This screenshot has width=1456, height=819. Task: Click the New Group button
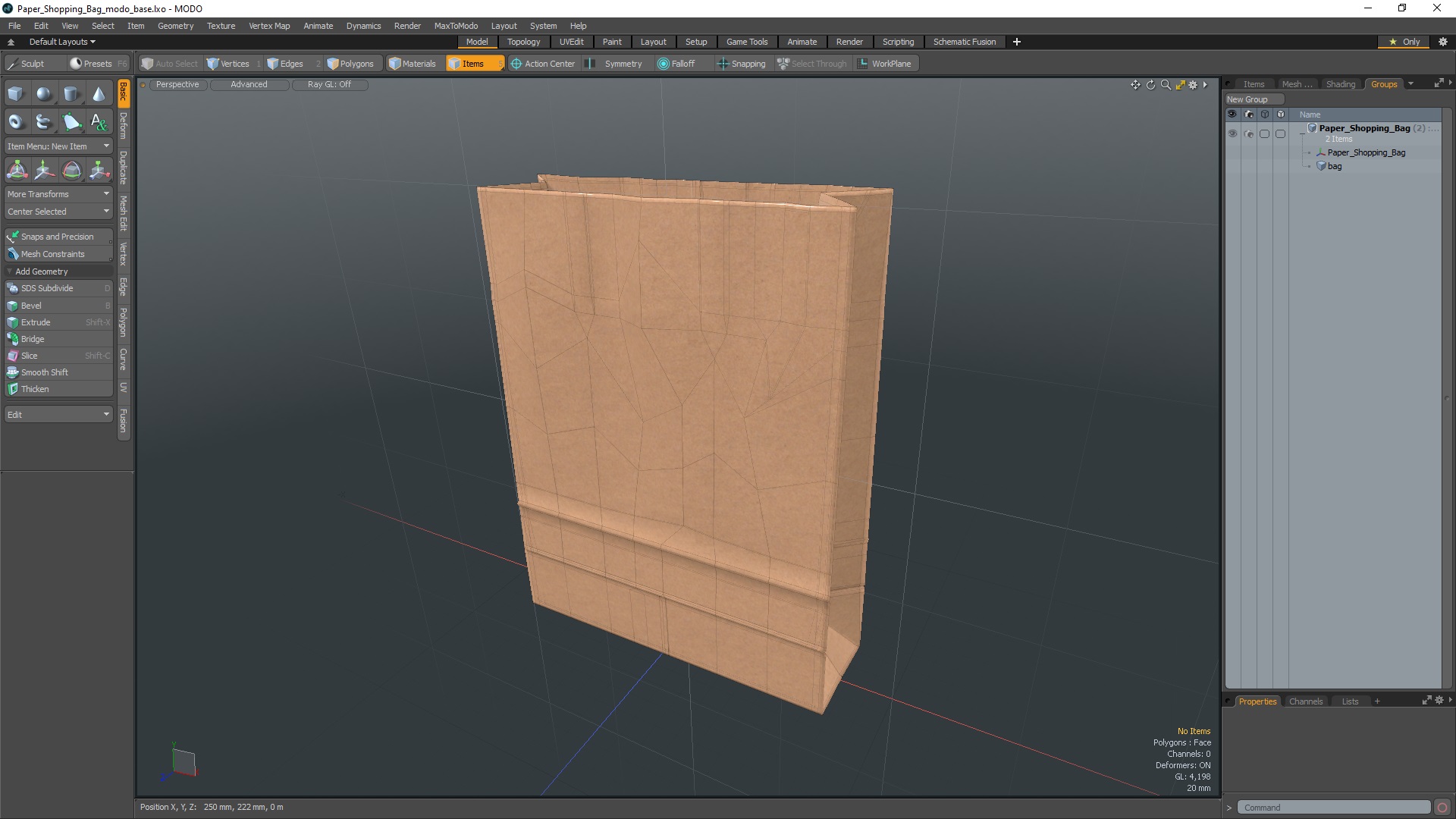click(x=1254, y=99)
